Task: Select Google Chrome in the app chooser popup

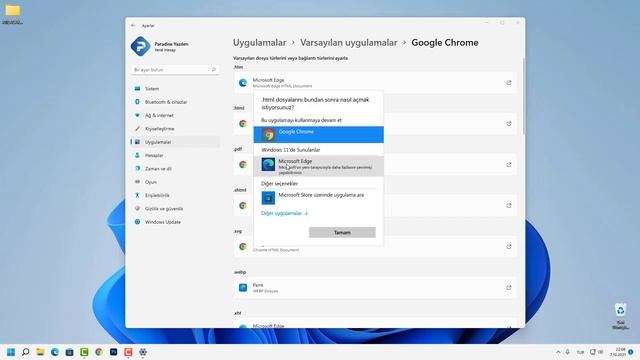Action: 318,134
